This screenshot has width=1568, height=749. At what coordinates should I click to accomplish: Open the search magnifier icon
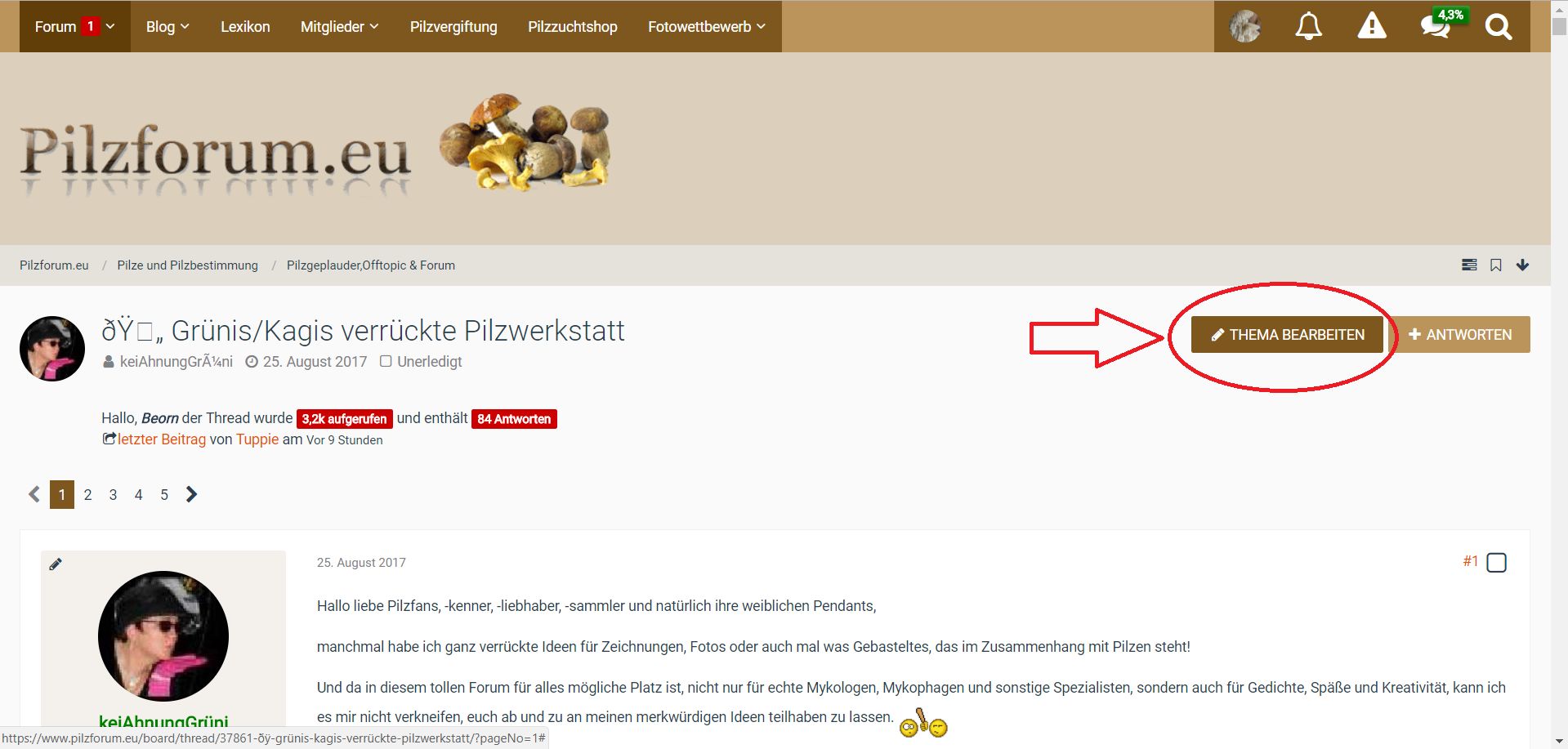(x=1499, y=26)
